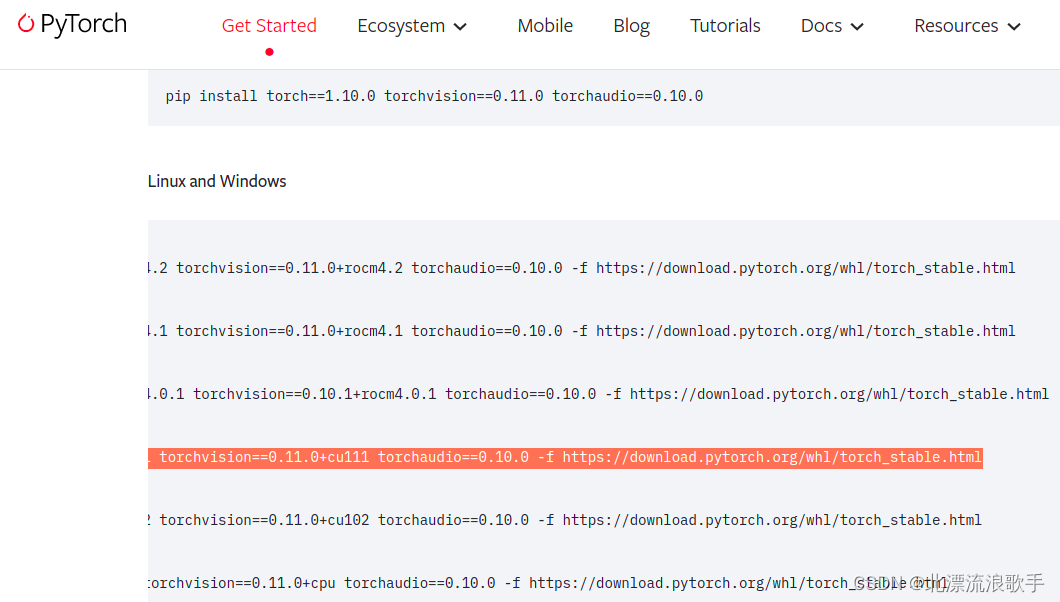The width and height of the screenshot is (1060, 602).
Task: Go to the Mobile page
Action: tap(545, 26)
